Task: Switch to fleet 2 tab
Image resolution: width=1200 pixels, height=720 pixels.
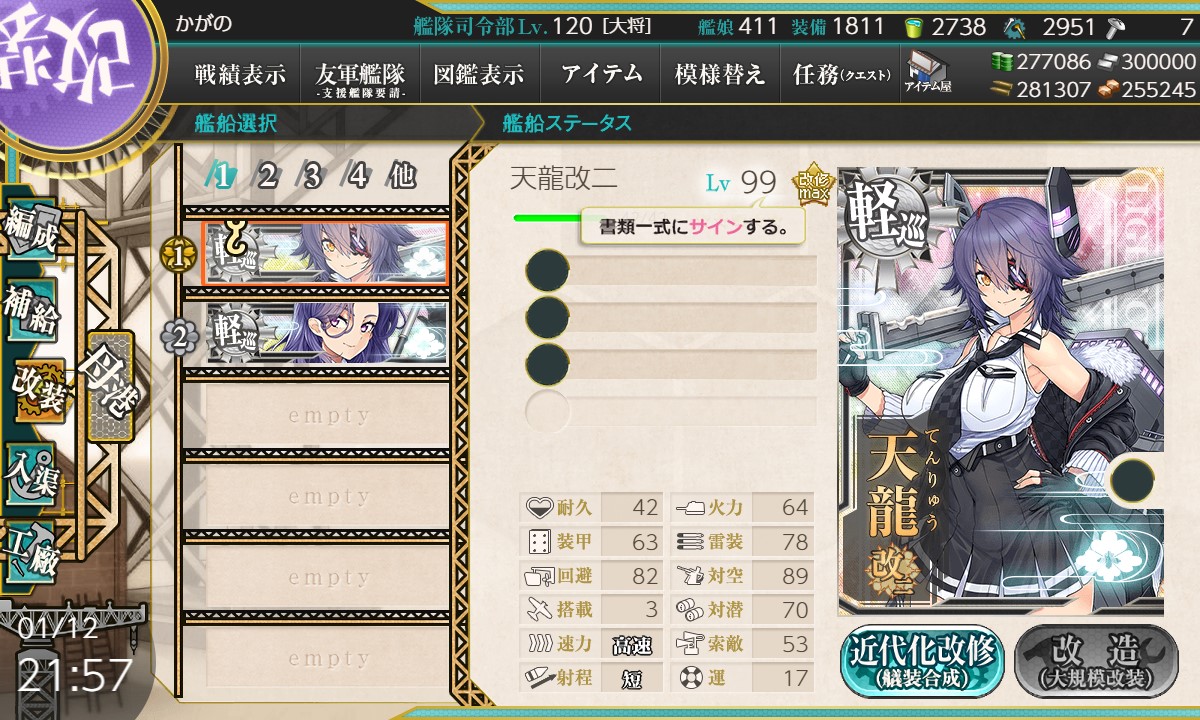Action: pyautogui.click(x=267, y=176)
